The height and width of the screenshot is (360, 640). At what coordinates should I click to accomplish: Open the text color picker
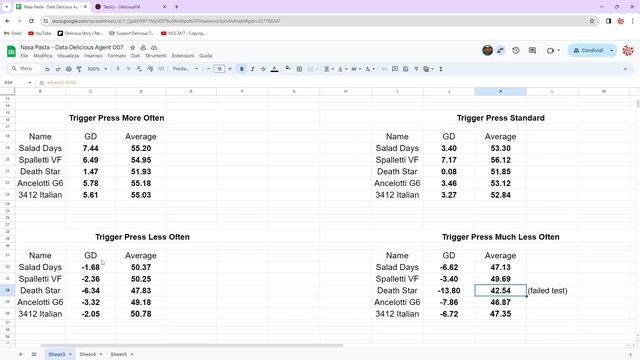click(x=275, y=69)
